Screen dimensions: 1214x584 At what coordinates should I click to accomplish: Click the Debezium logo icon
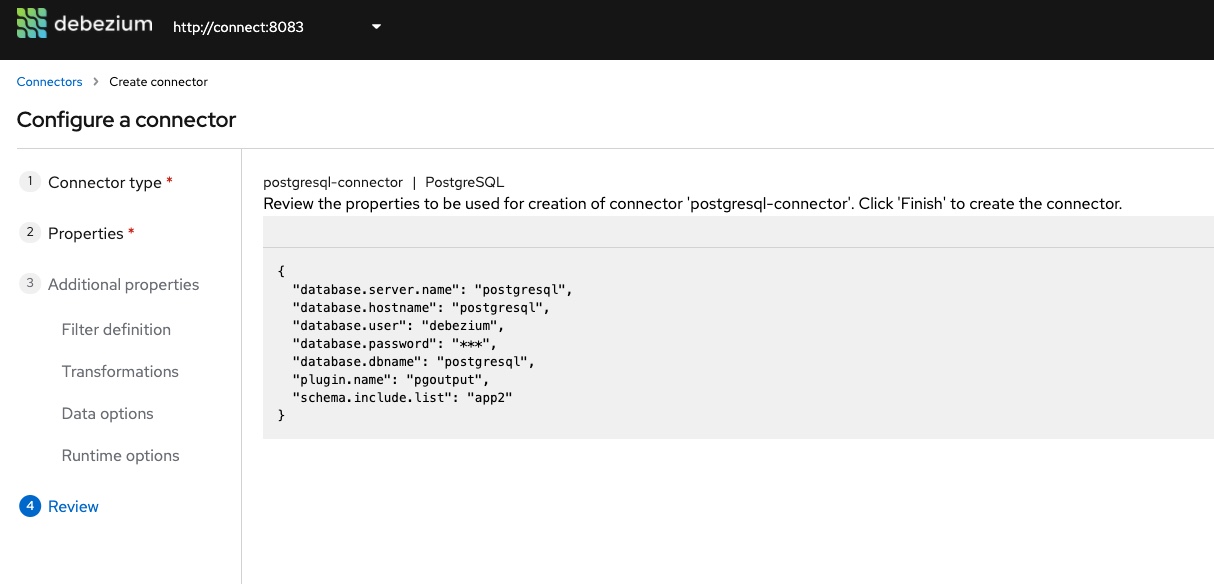coord(32,23)
